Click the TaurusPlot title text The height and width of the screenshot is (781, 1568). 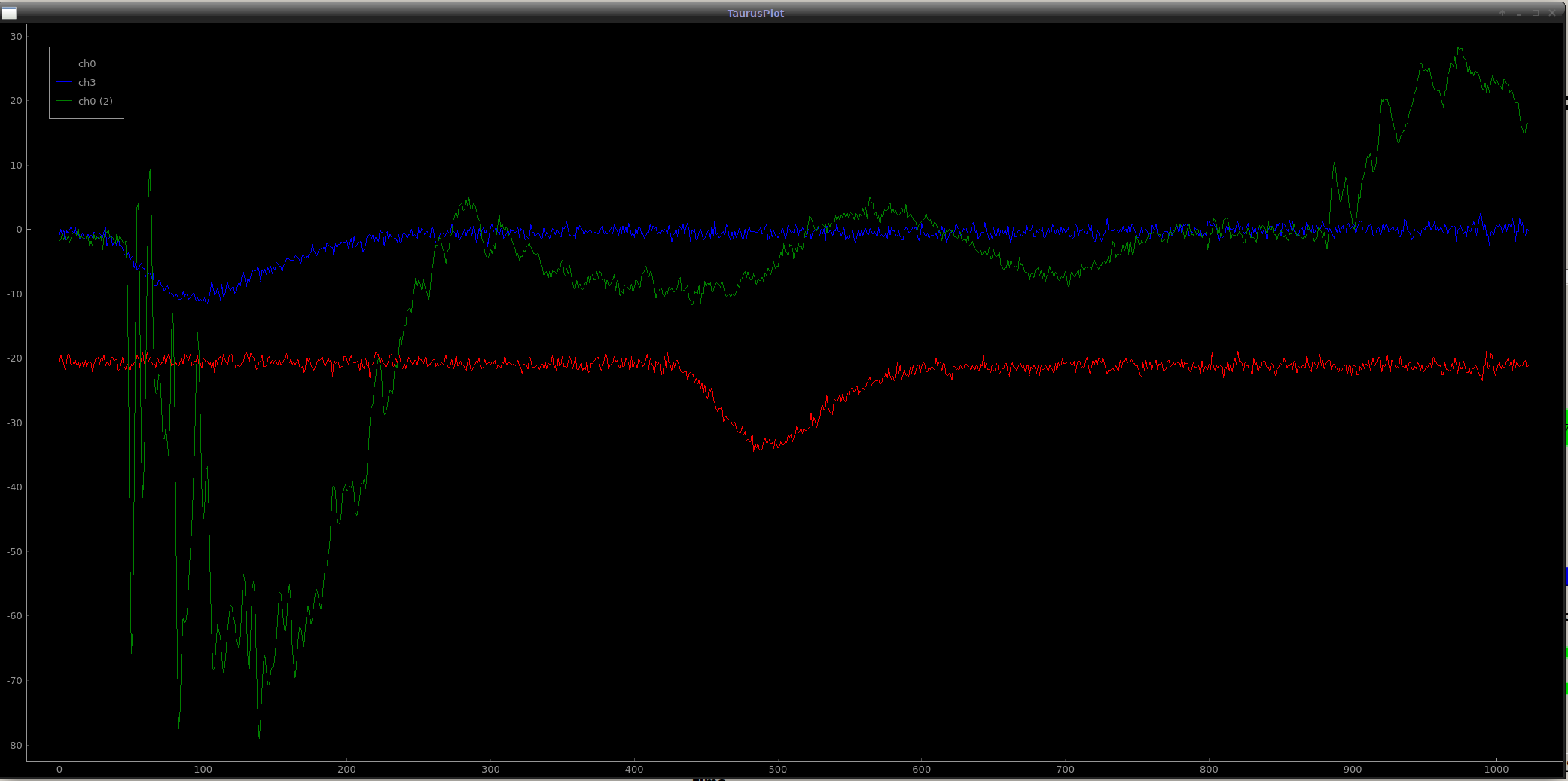(x=755, y=13)
